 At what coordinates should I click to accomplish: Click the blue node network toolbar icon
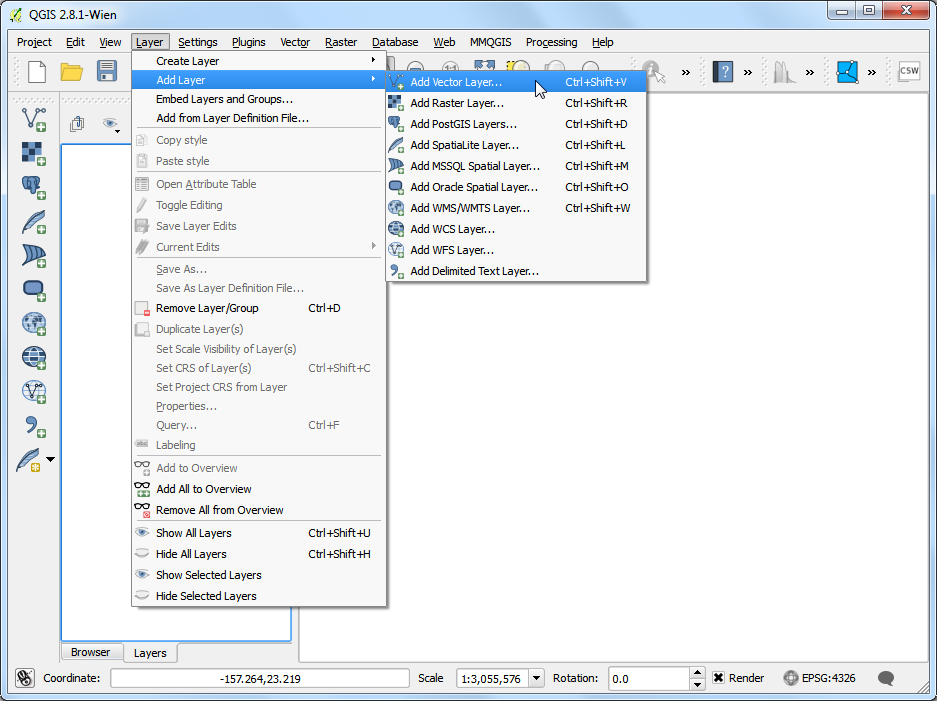click(x=847, y=72)
